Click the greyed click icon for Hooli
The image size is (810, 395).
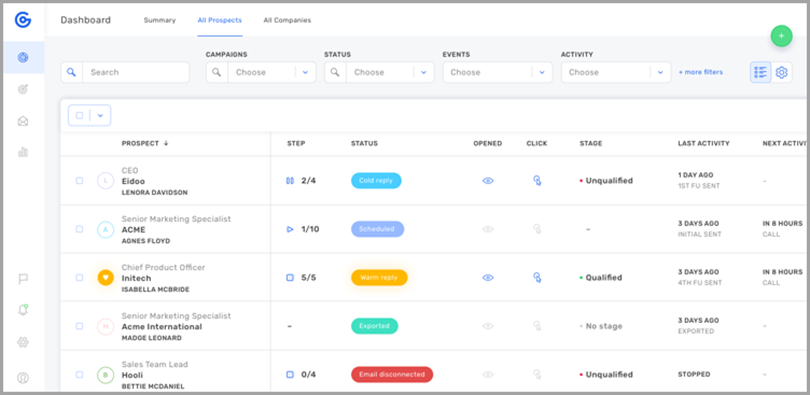coord(537,374)
